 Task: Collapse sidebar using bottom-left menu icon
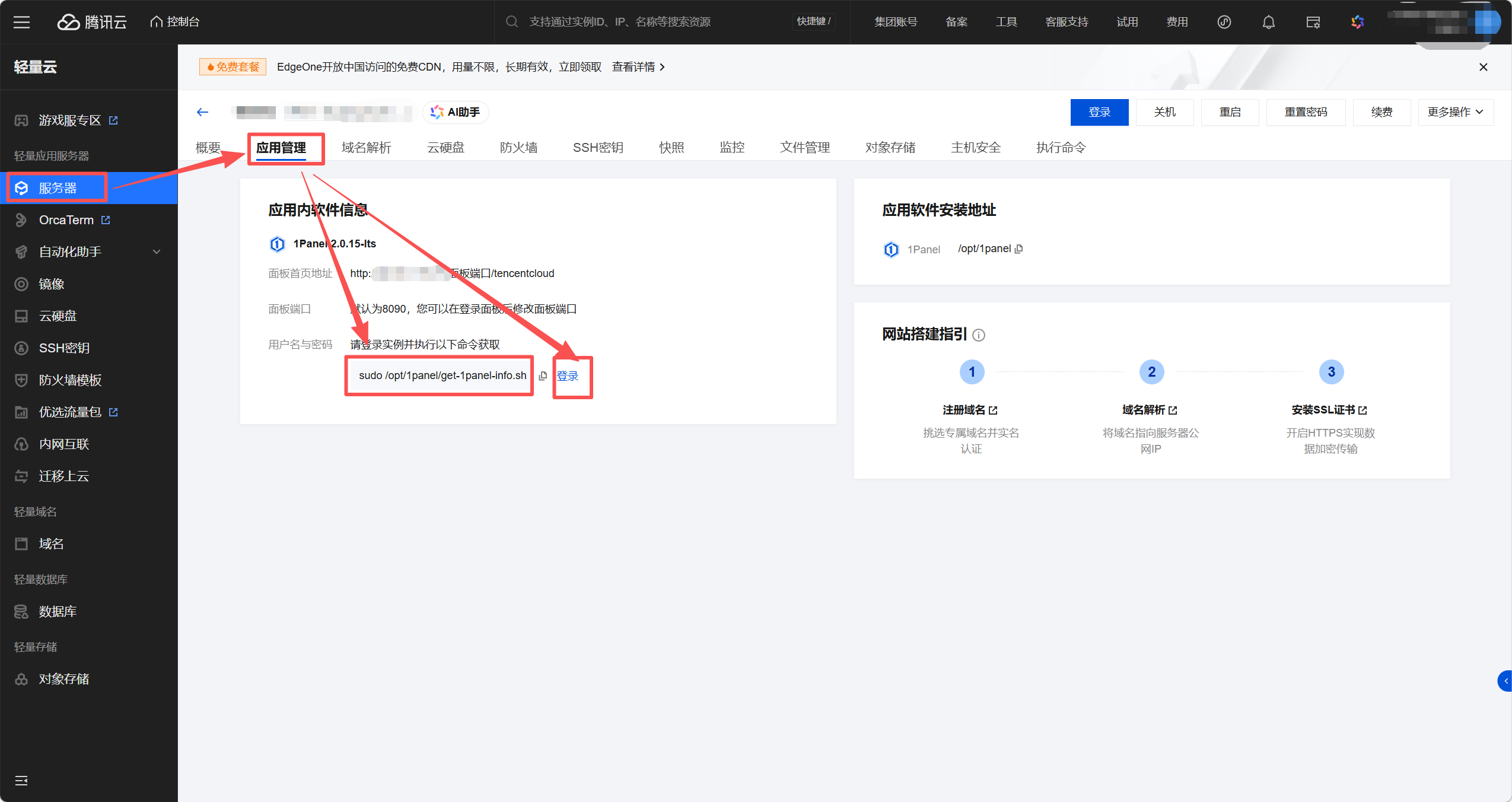(21, 781)
